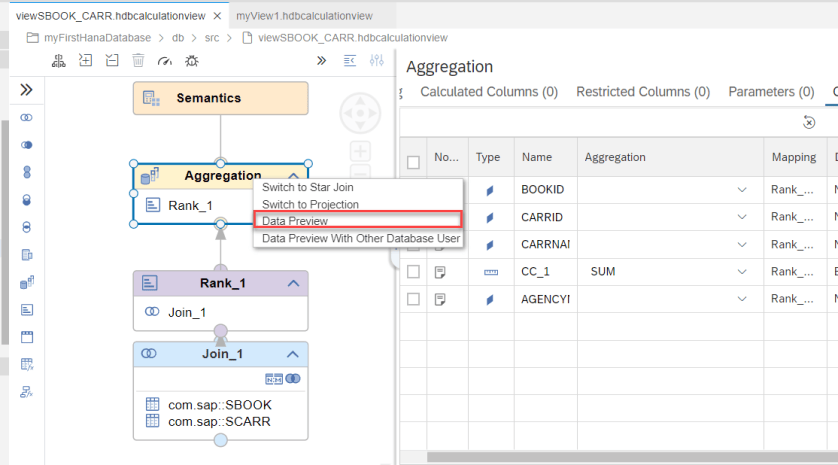The image size is (838, 465).
Task: Select the window node tool in palette
Action: point(27,337)
